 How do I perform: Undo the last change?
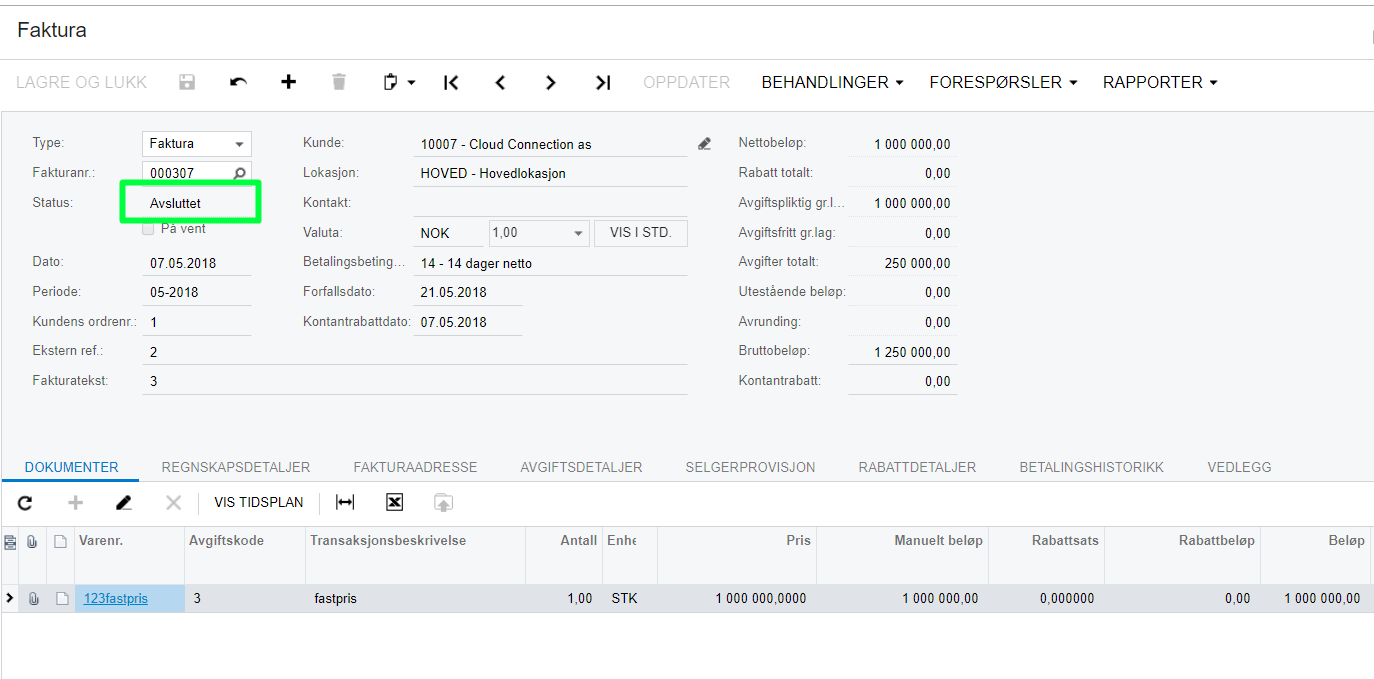click(x=237, y=82)
